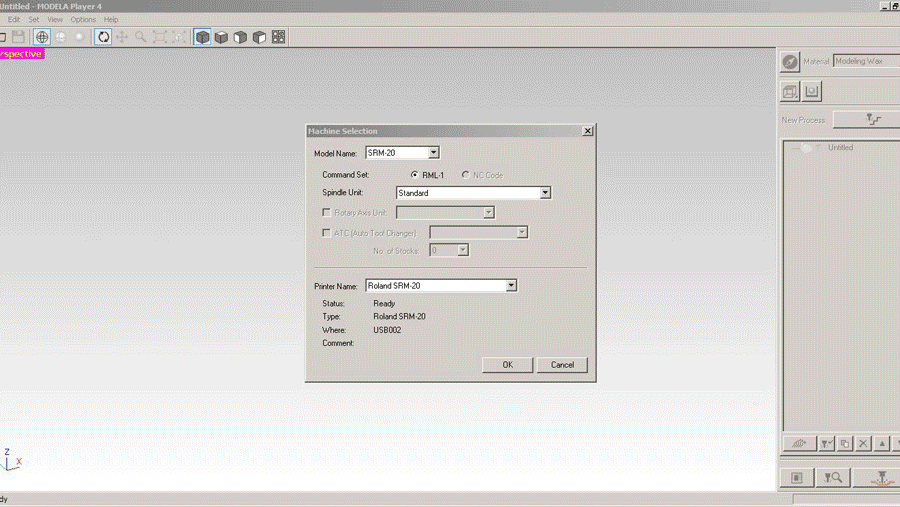Select the NC Code radio button
This screenshot has width=900, height=507.
(x=465, y=175)
